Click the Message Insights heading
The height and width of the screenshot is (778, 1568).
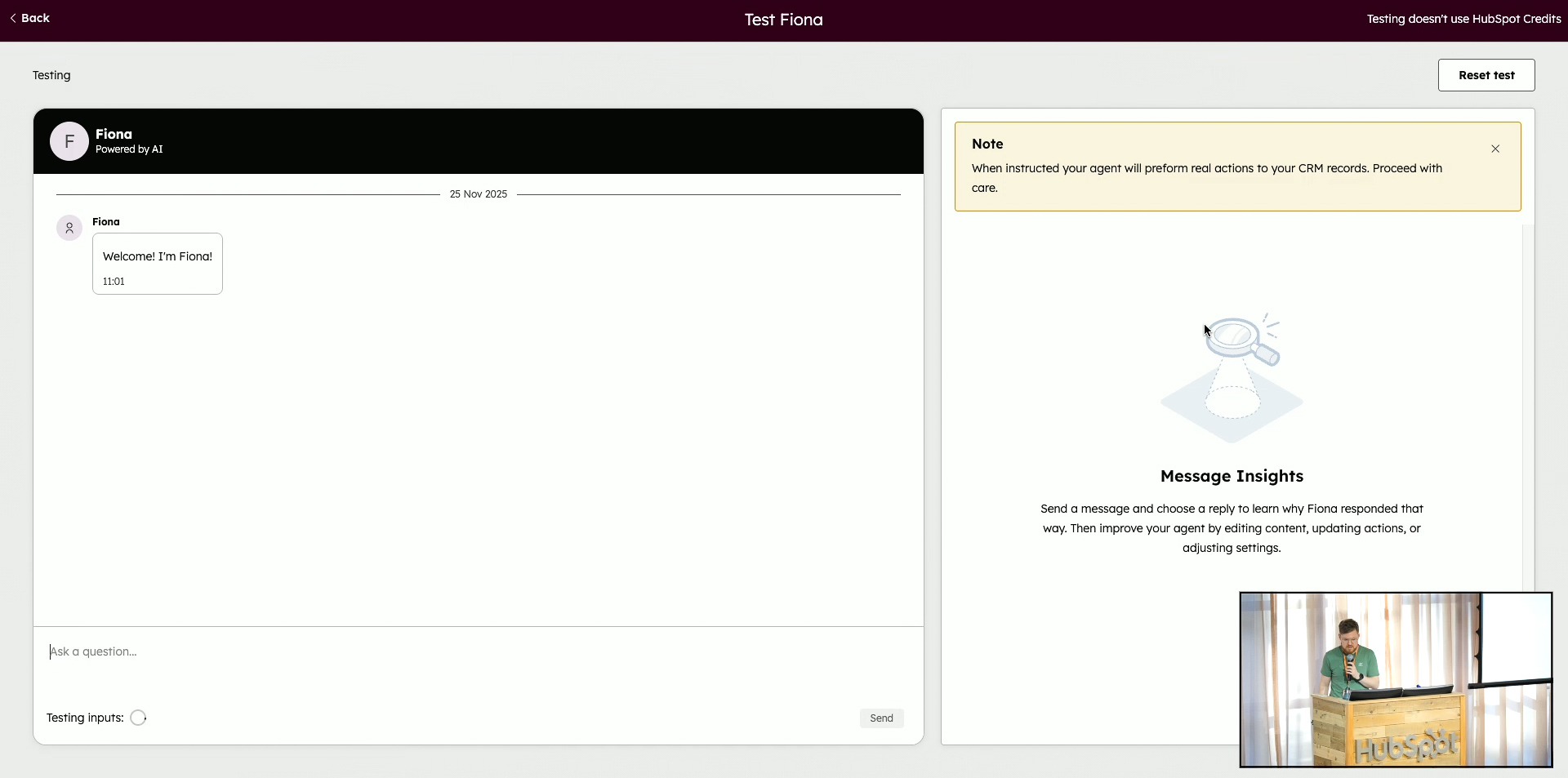point(1232,476)
